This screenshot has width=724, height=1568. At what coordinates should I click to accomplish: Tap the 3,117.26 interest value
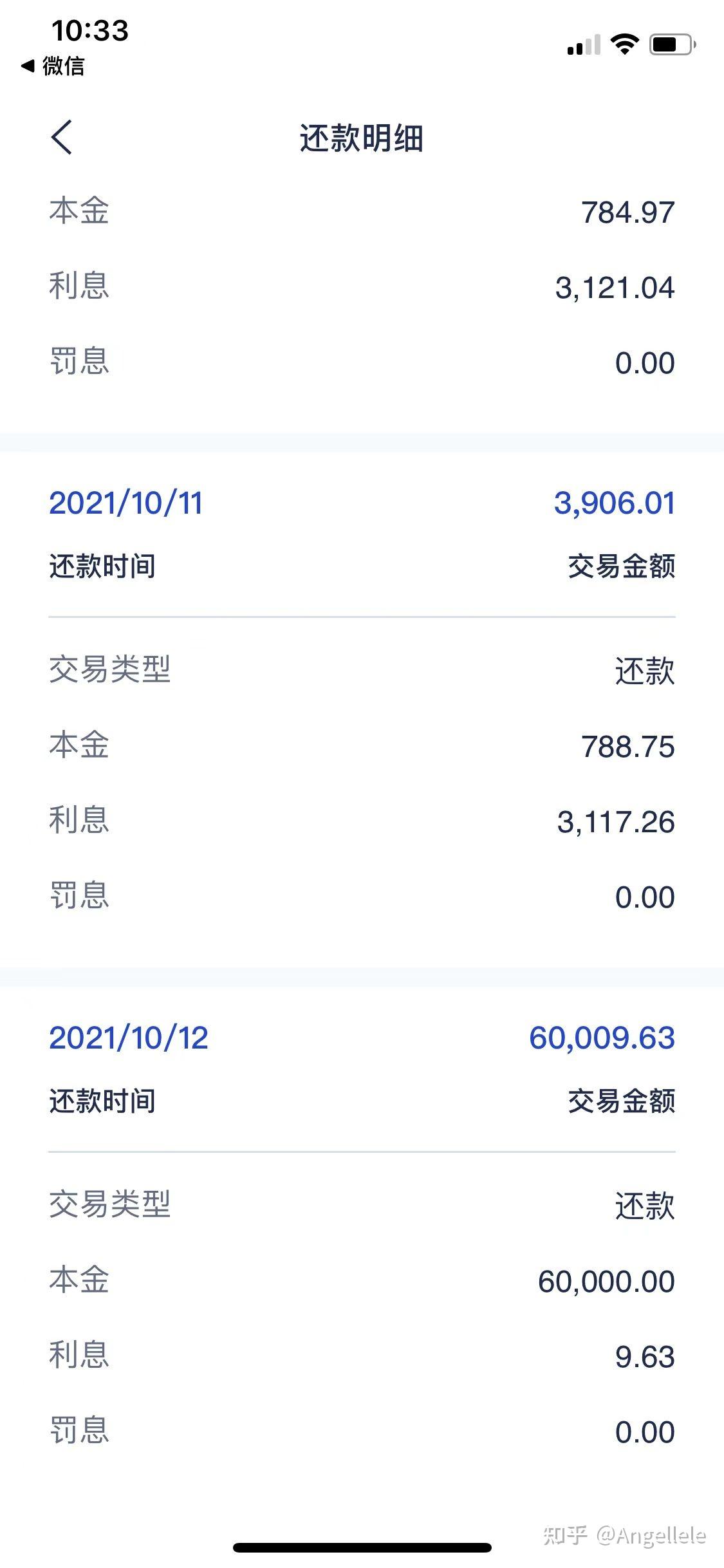coord(616,822)
